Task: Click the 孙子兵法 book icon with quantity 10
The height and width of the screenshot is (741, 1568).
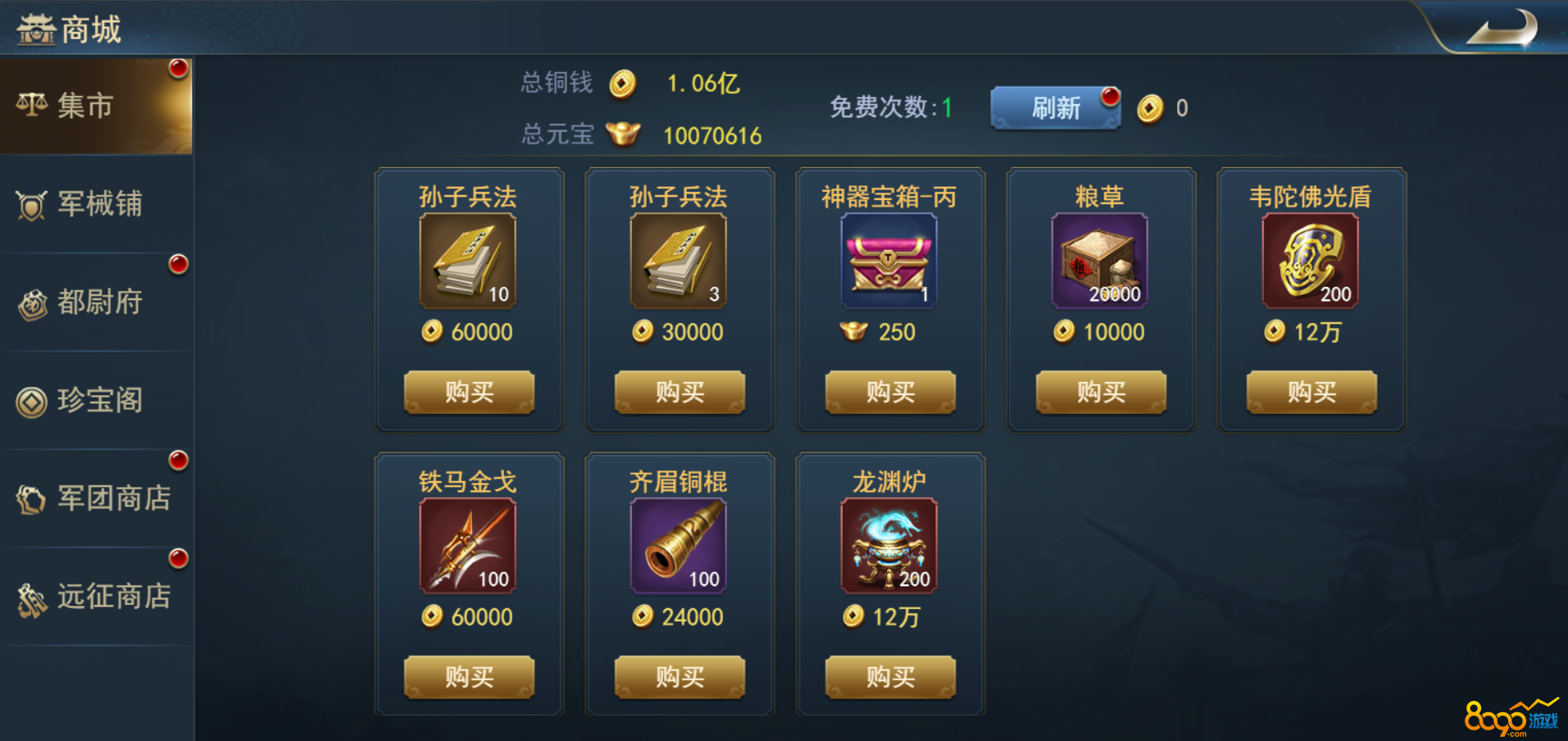Action: pyautogui.click(x=468, y=261)
